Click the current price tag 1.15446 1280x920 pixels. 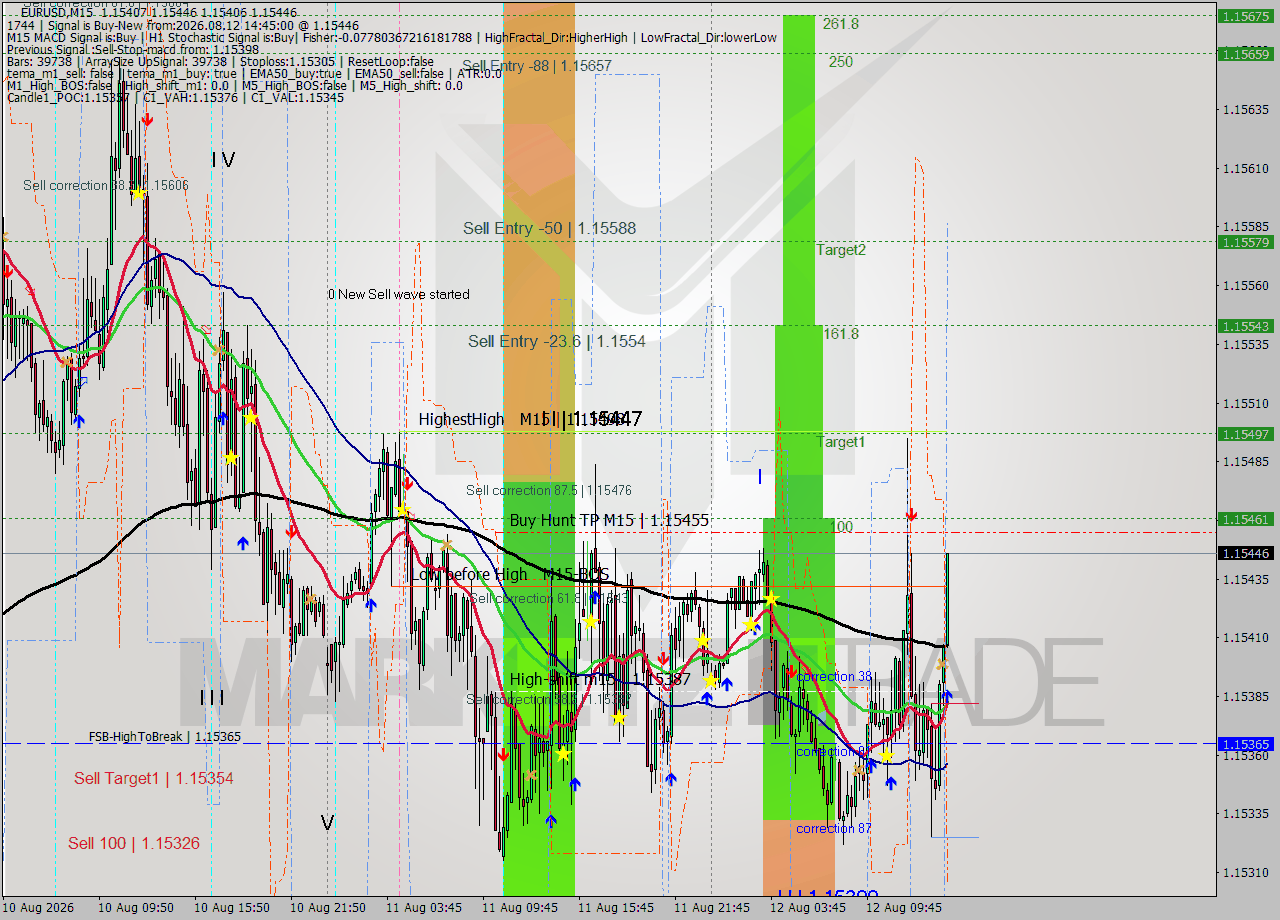(x=1245, y=553)
